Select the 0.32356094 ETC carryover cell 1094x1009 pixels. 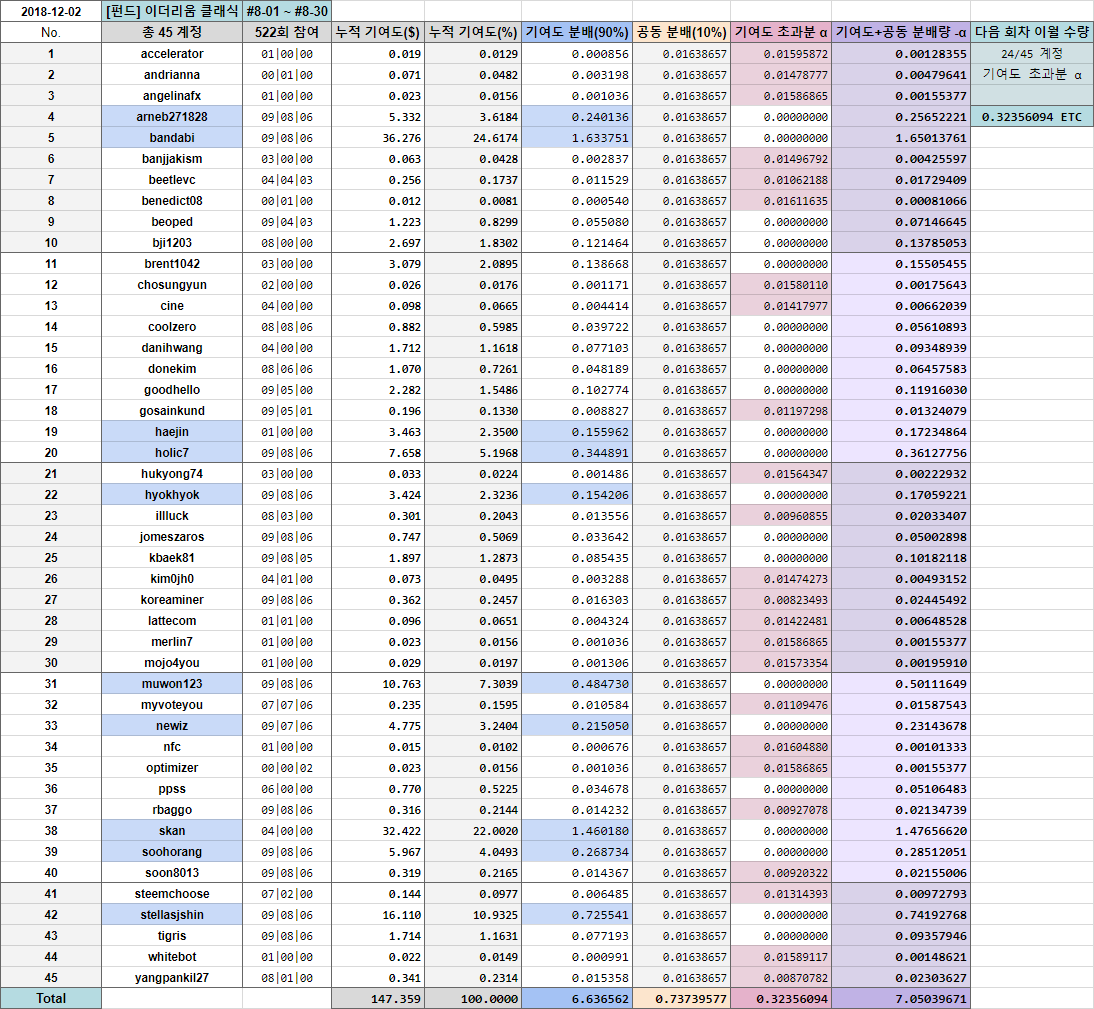(x=1032, y=117)
